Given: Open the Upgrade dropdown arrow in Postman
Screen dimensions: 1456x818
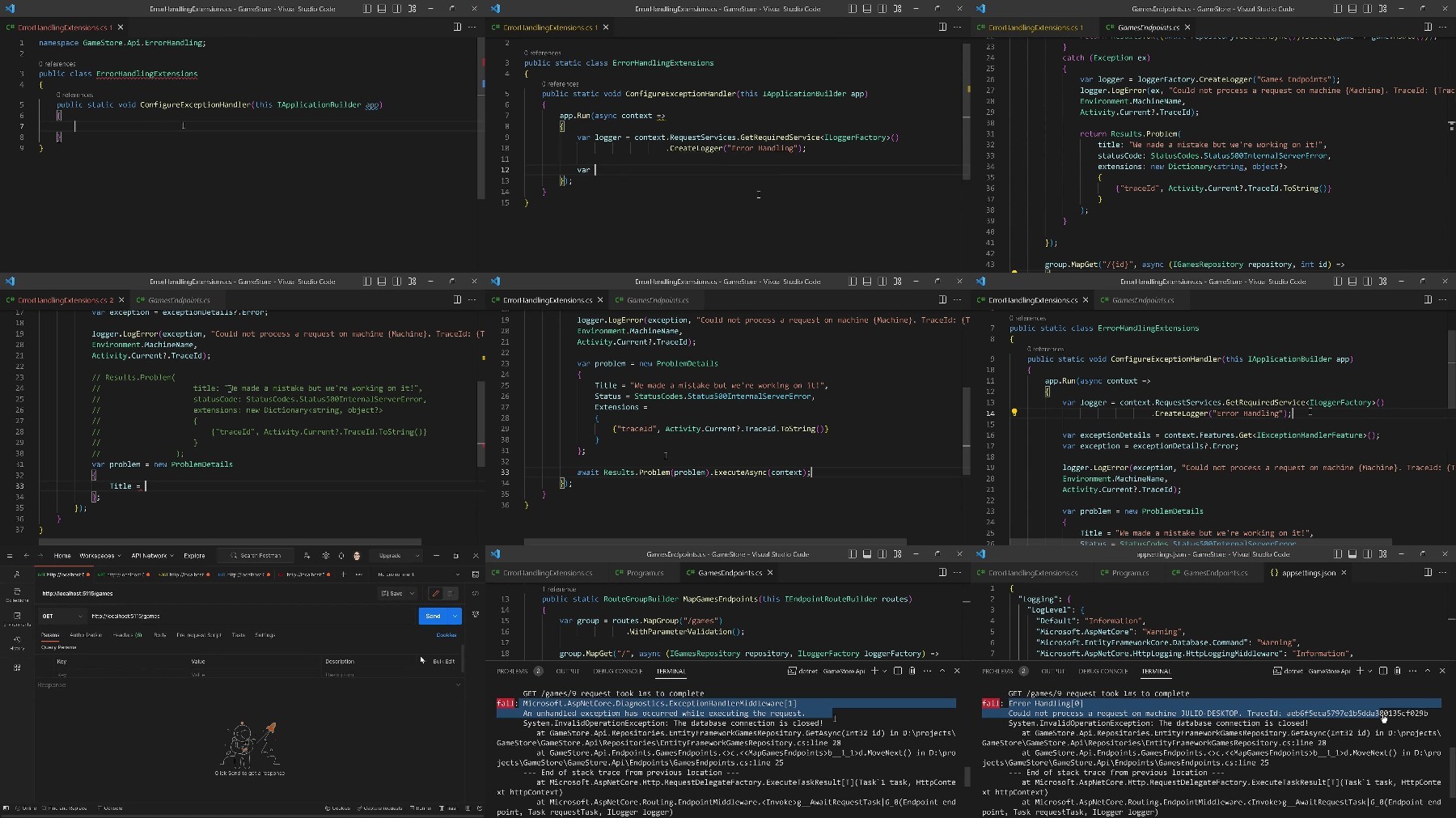Looking at the screenshot, I should pos(417,556).
